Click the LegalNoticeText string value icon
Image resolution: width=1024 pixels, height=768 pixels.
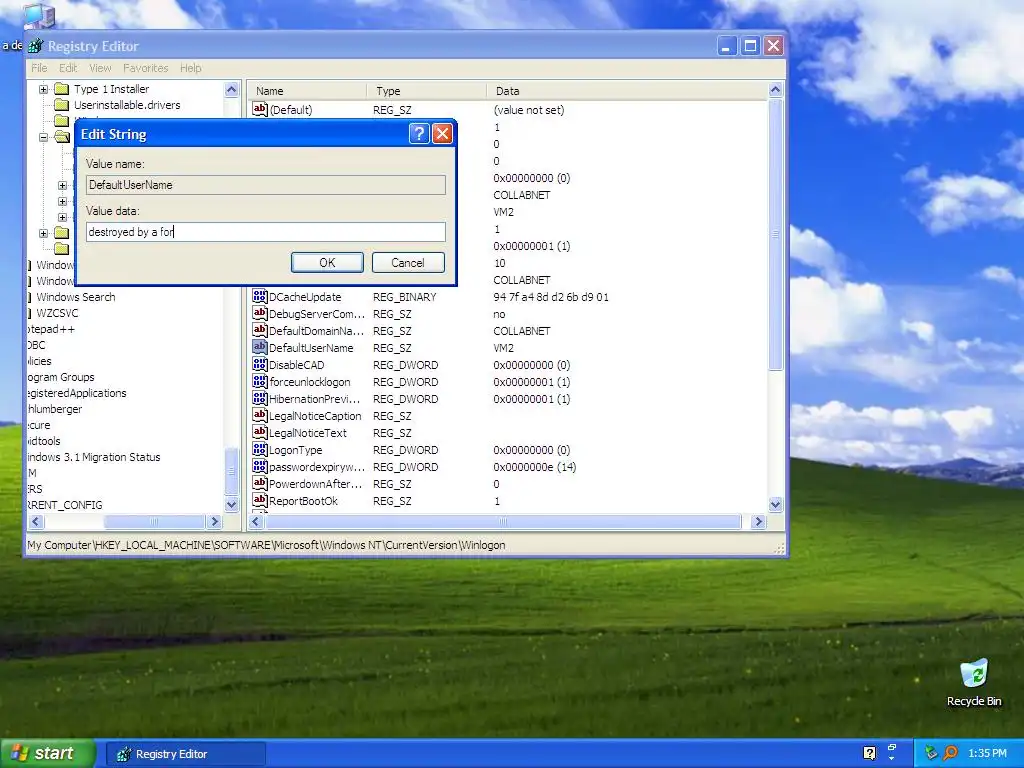[260, 432]
